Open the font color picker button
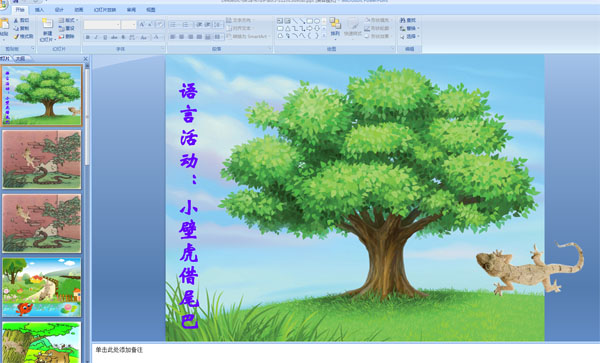Viewport: 600px width, 363px height. point(157,37)
